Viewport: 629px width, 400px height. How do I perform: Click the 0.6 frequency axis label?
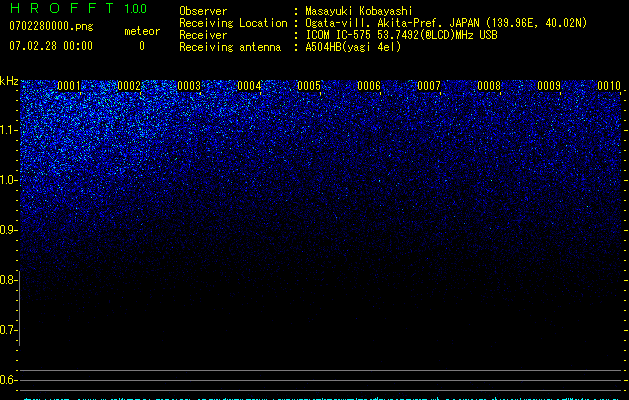pos(8,380)
